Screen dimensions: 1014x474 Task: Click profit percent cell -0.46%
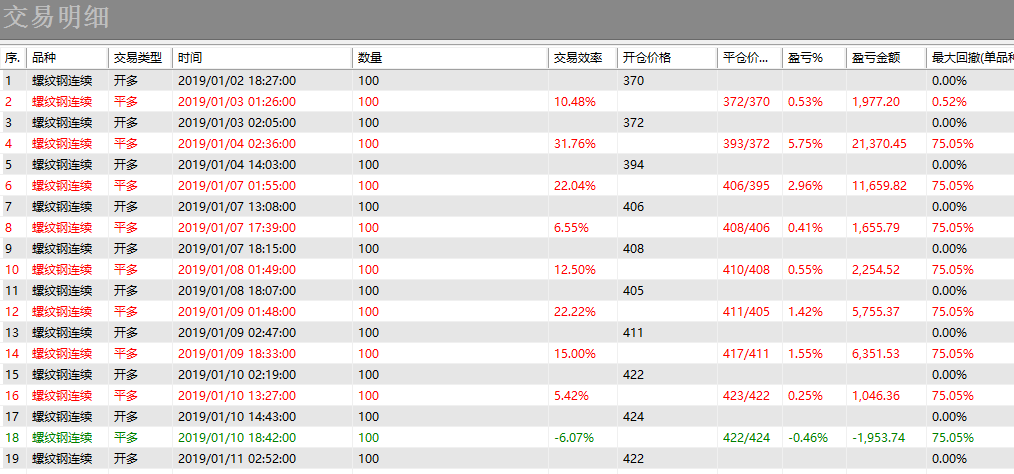(x=808, y=438)
